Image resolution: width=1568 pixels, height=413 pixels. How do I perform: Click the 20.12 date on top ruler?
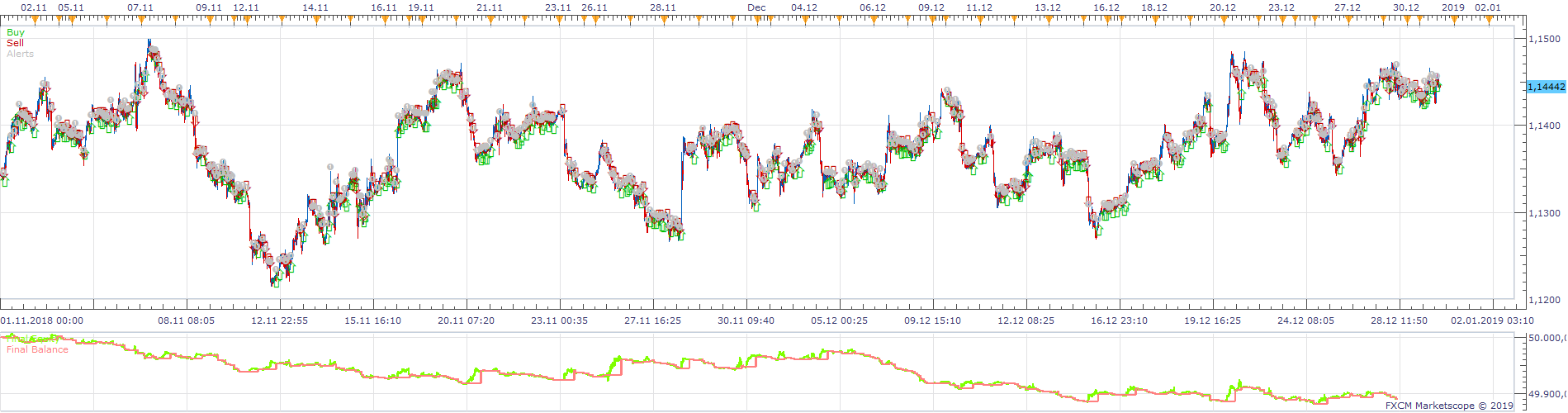(1223, 7)
